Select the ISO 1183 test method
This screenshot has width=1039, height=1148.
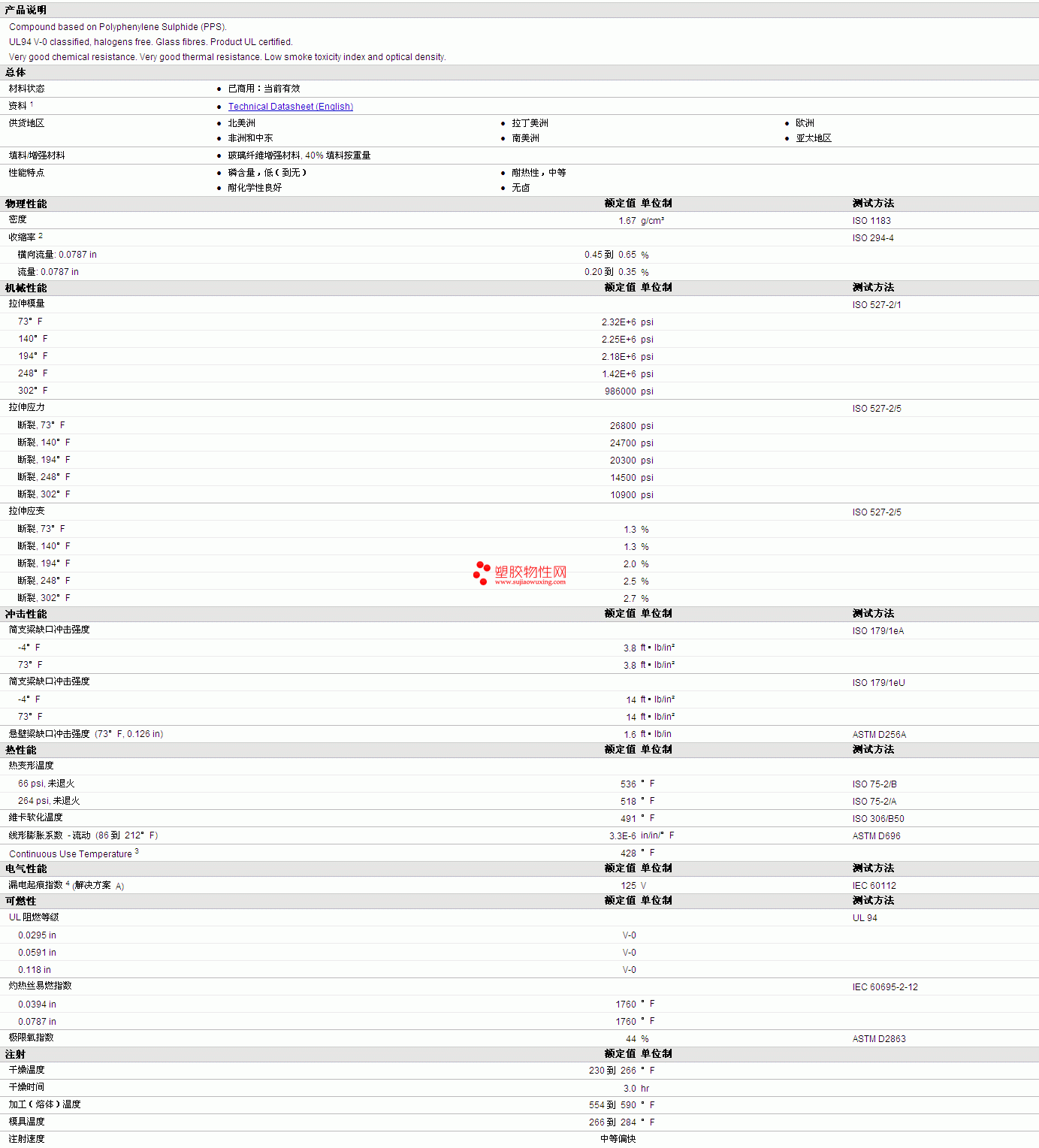[x=871, y=221]
